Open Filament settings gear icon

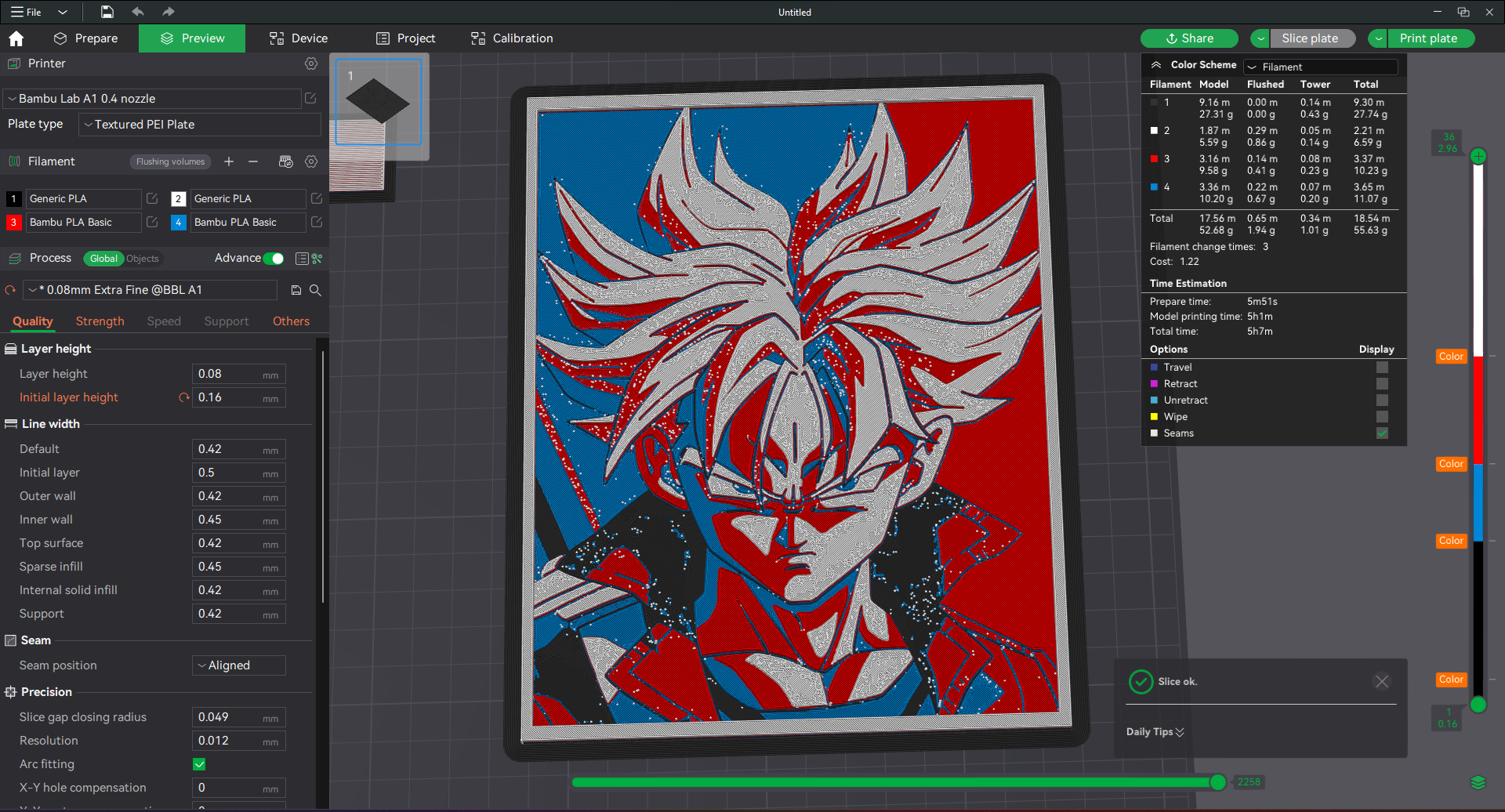[x=311, y=161]
